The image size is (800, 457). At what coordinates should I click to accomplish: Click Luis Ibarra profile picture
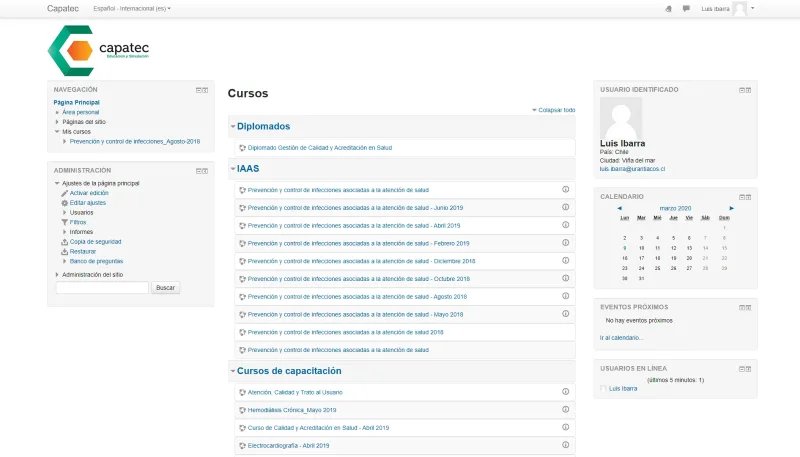(x=621, y=118)
